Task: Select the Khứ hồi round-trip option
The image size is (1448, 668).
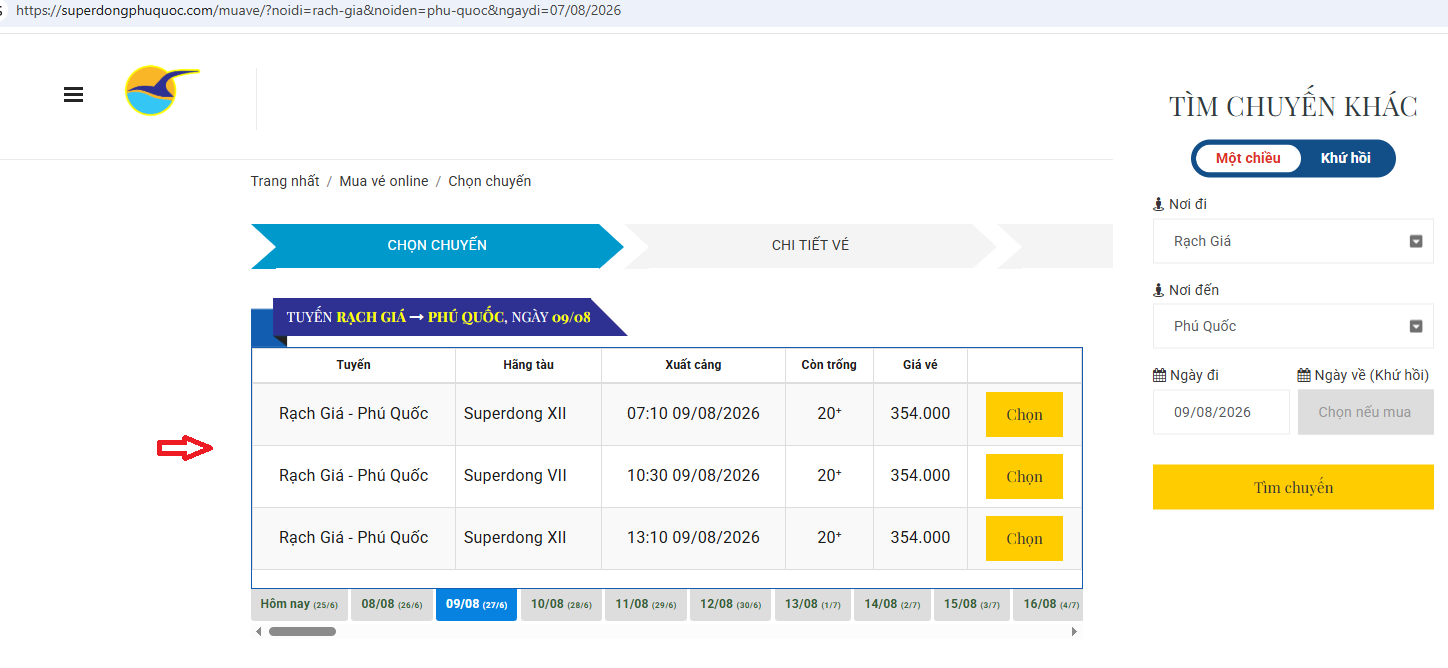Action: coord(1345,158)
